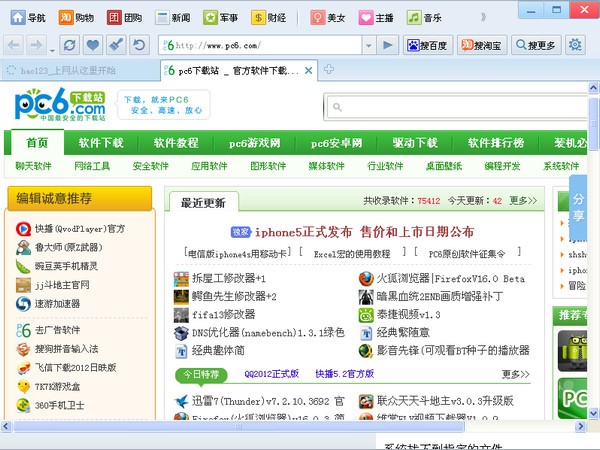This screenshot has width=600, height=450.
Task: Search with the 搜百度 button
Action: (x=428, y=46)
